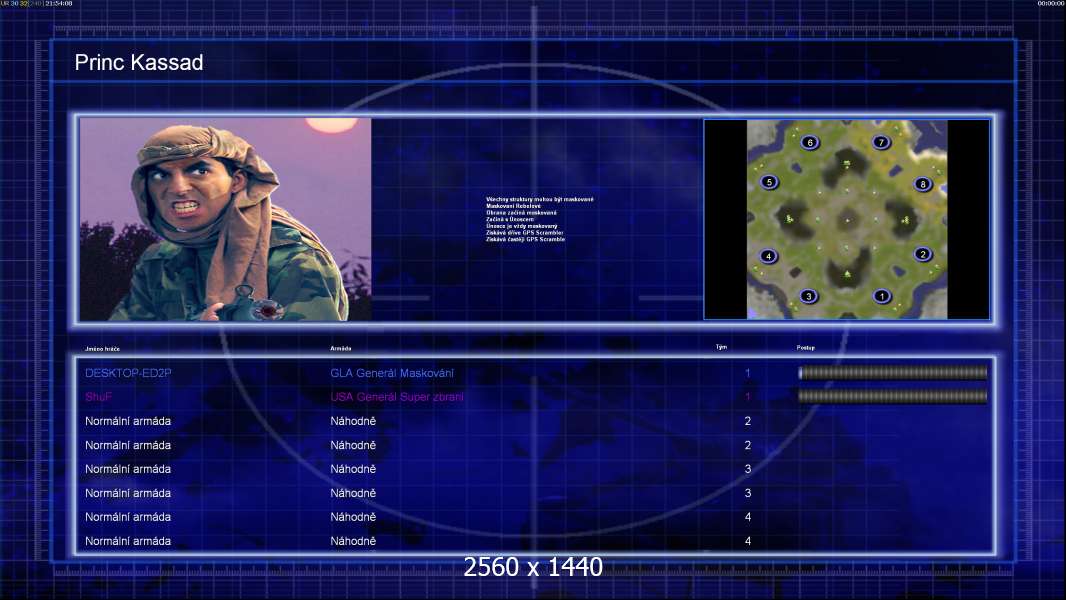
Task: Select player name 'ShuF'
Action: (x=98, y=397)
